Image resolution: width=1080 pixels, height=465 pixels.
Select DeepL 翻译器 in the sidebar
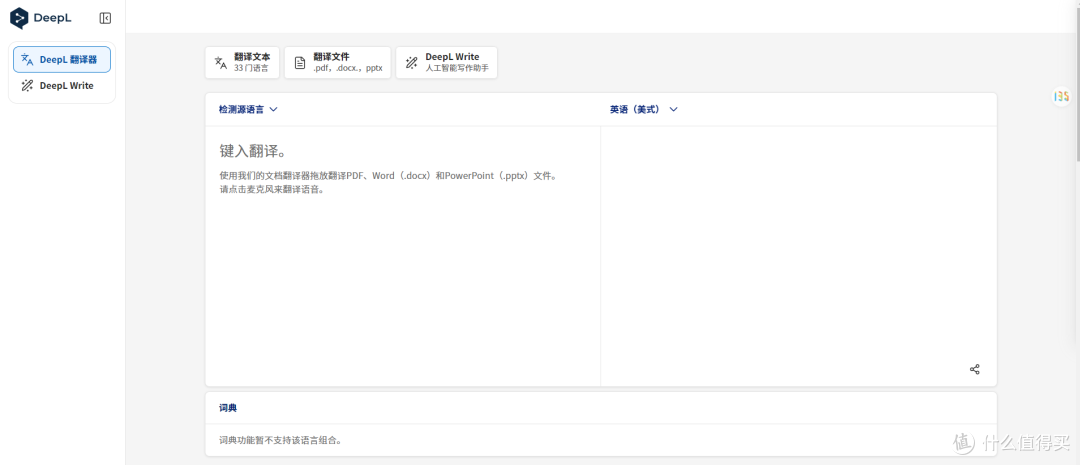pos(62,59)
